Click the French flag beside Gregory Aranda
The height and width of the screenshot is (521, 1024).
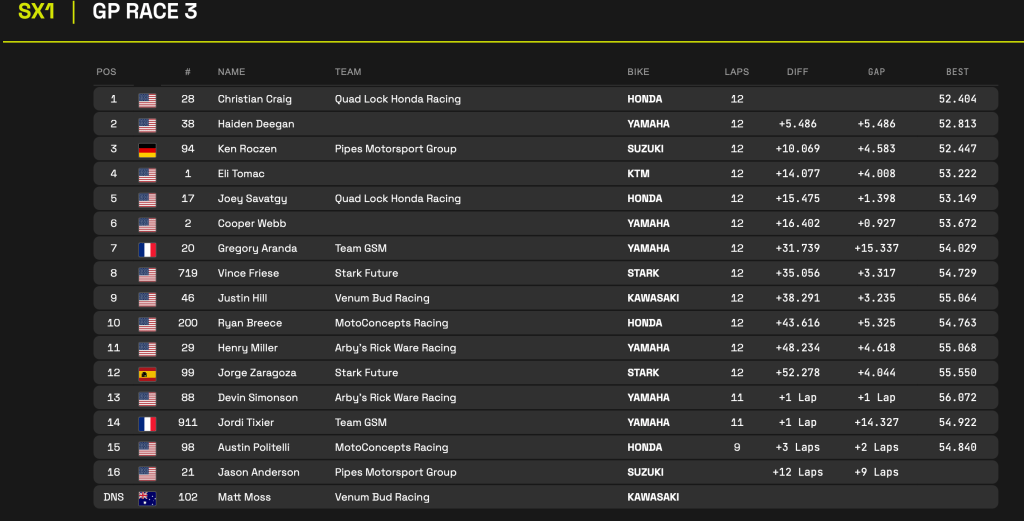[x=148, y=248]
